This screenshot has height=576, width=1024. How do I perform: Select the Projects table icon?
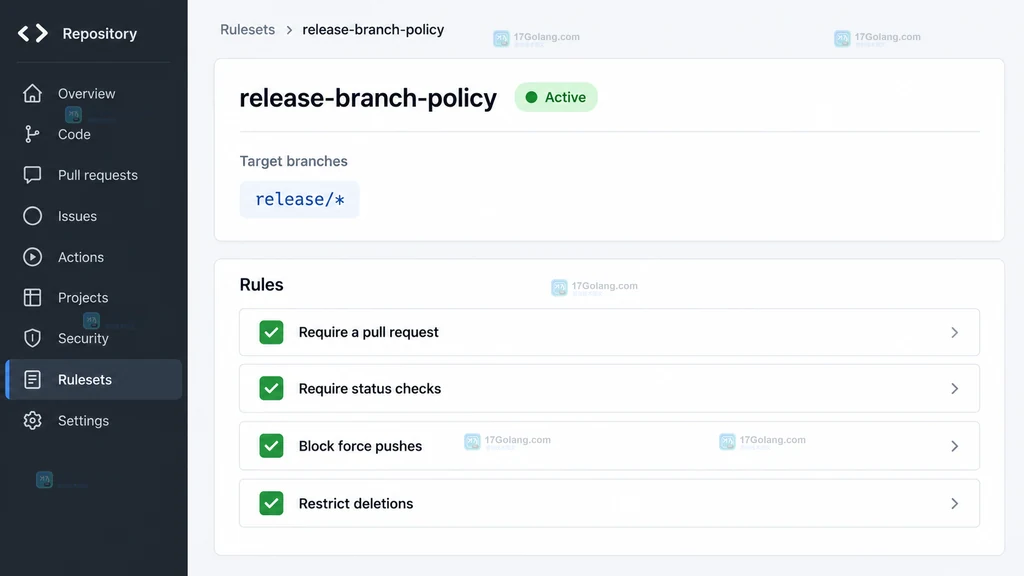pos(32,297)
